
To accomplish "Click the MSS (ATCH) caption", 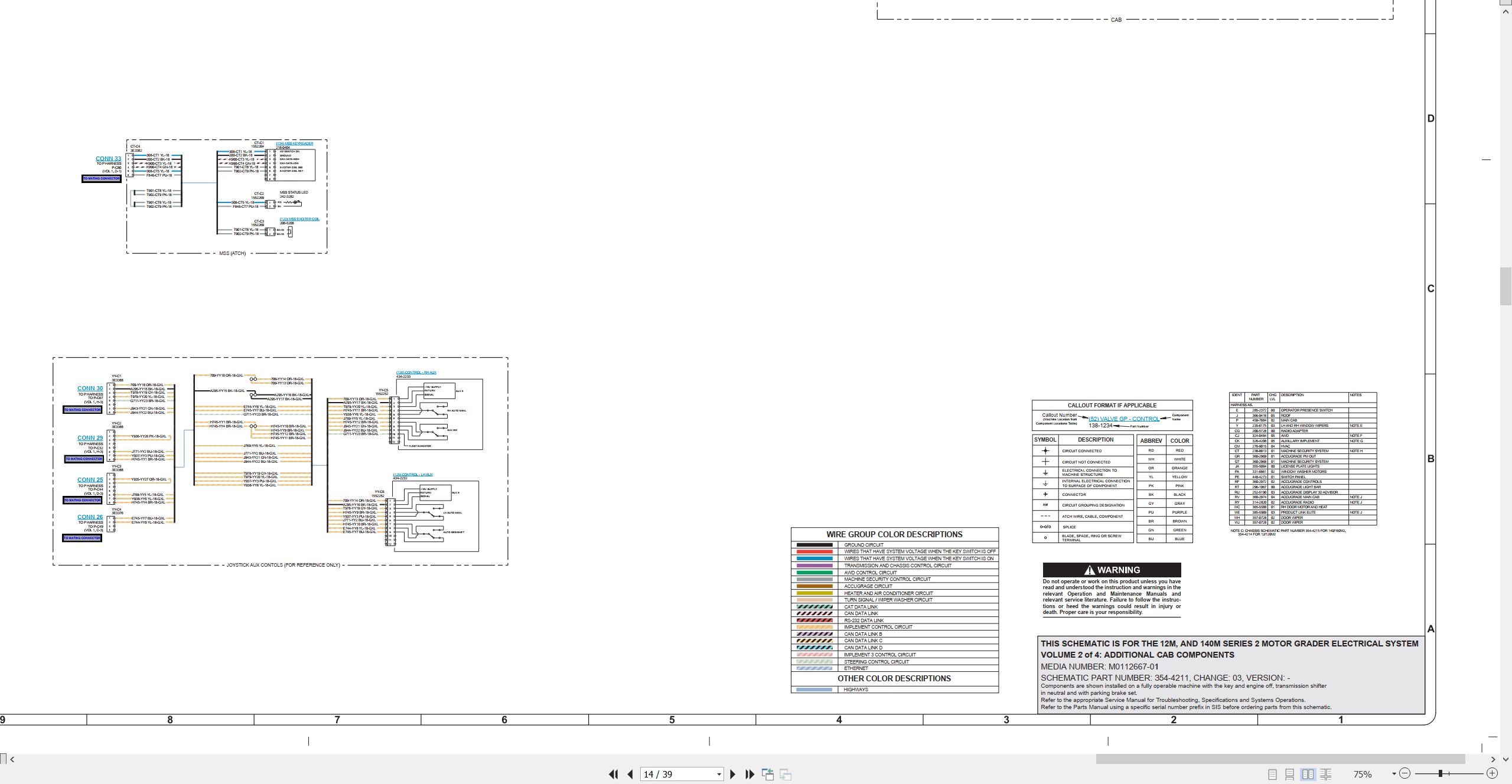I will click(x=232, y=253).
